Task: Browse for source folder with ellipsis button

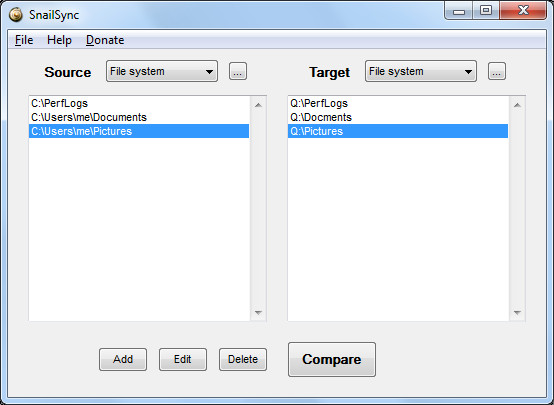Action: pyautogui.click(x=238, y=71)
